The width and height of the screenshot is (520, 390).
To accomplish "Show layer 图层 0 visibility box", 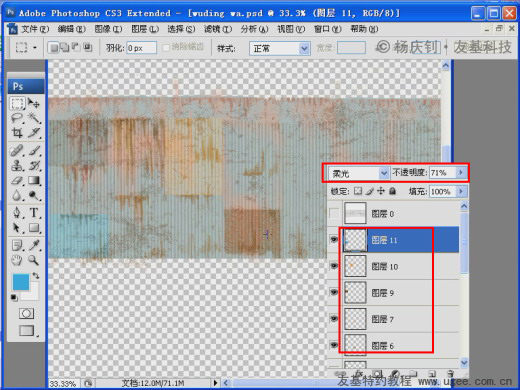I will click(x=334, y=213).
